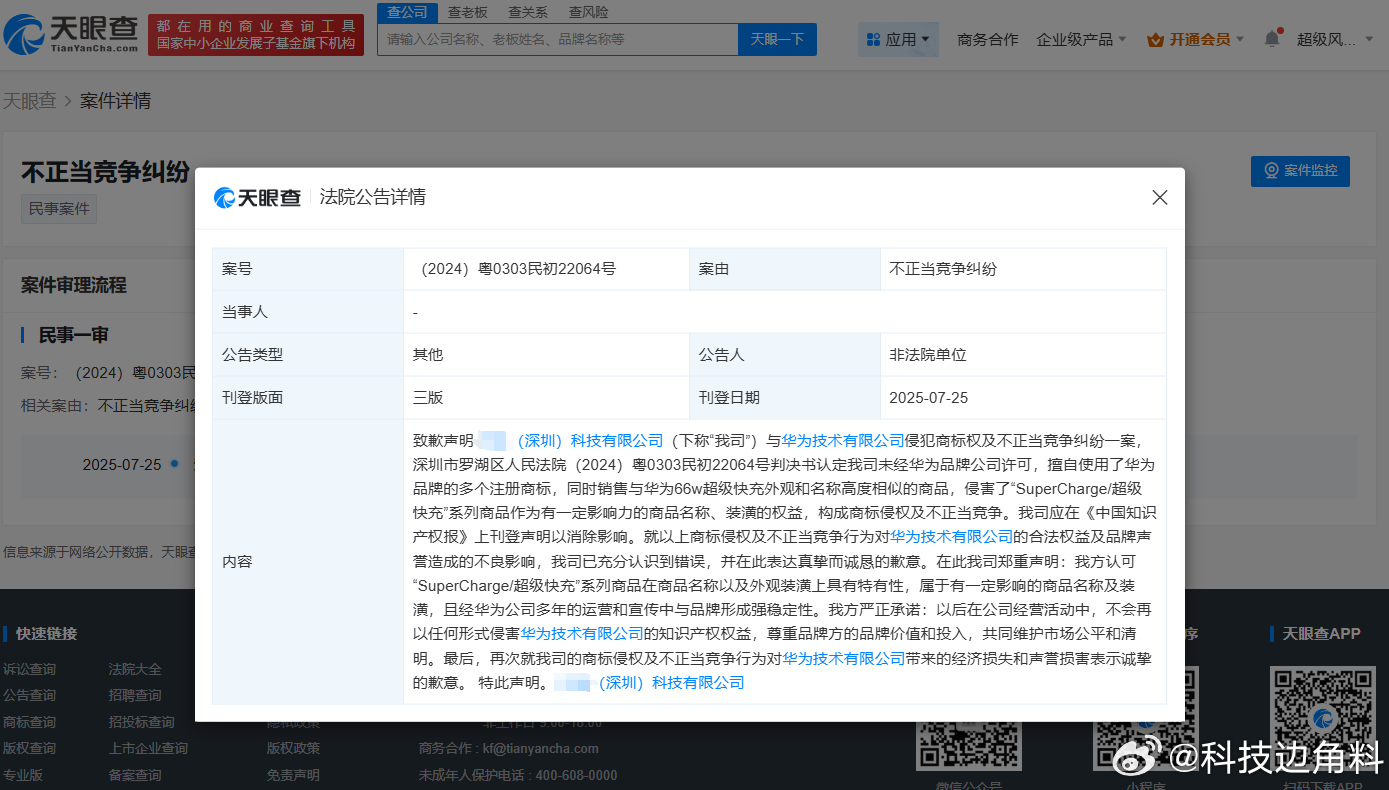Open 备案查询 footer link

point(135,775)
